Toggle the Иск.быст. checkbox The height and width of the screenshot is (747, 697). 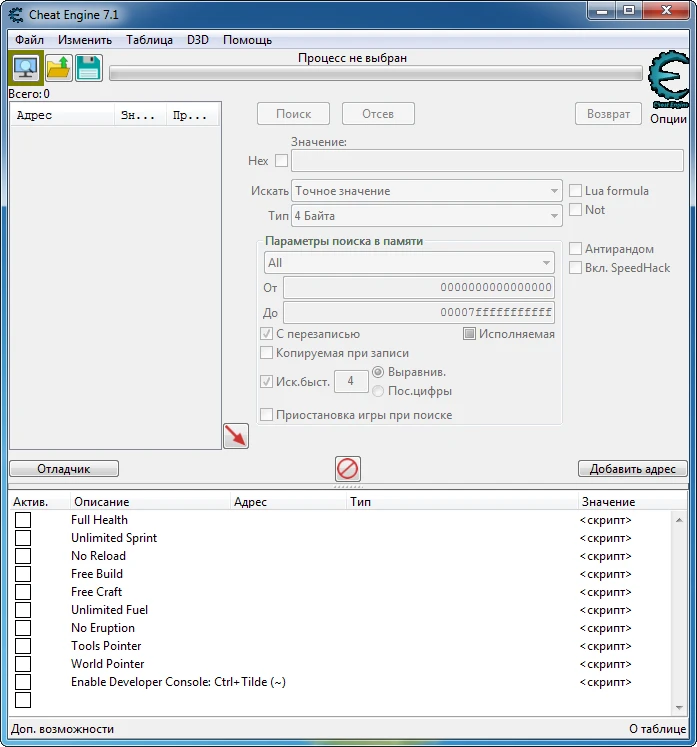(x=266, y=381)
